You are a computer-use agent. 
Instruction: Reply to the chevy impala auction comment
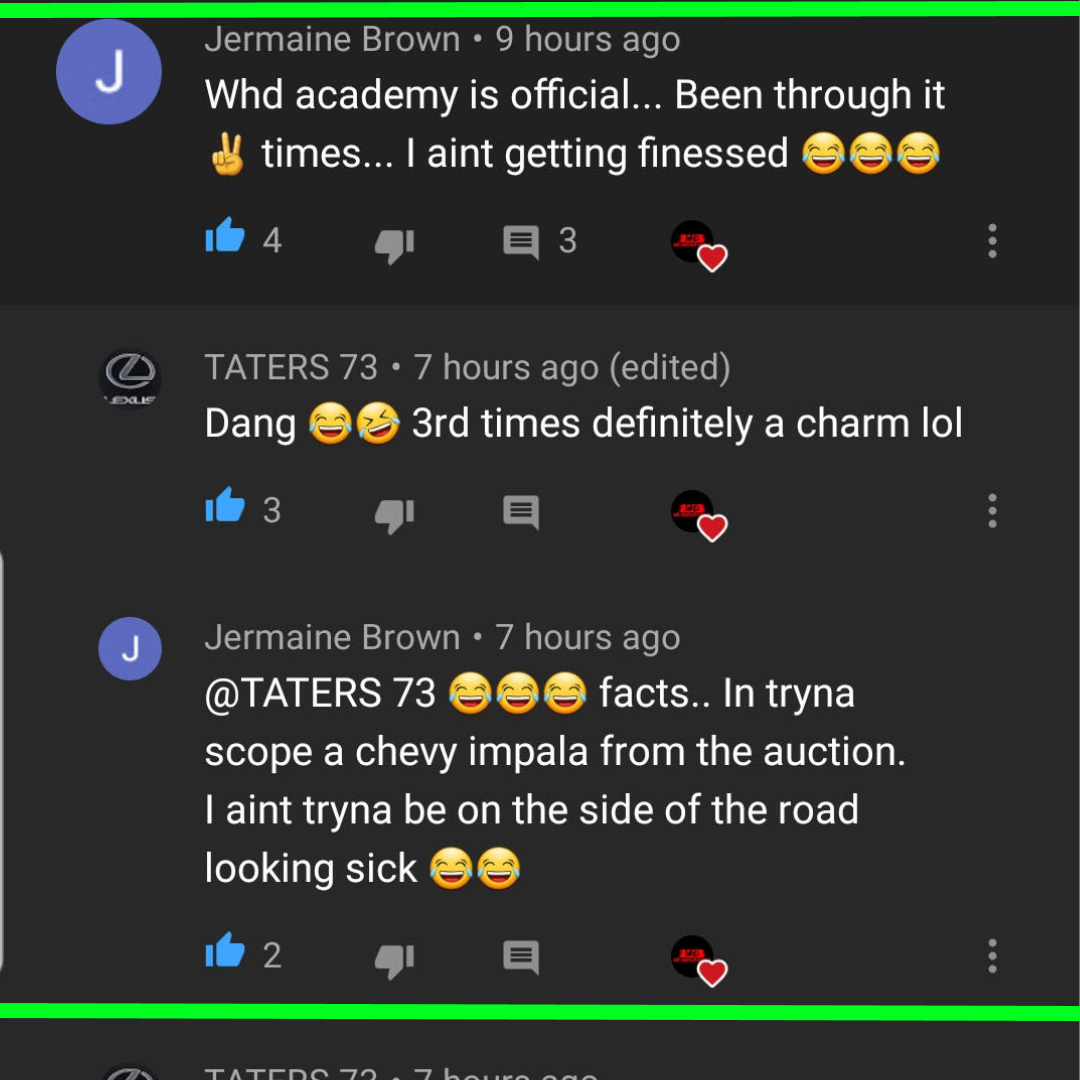521,957
